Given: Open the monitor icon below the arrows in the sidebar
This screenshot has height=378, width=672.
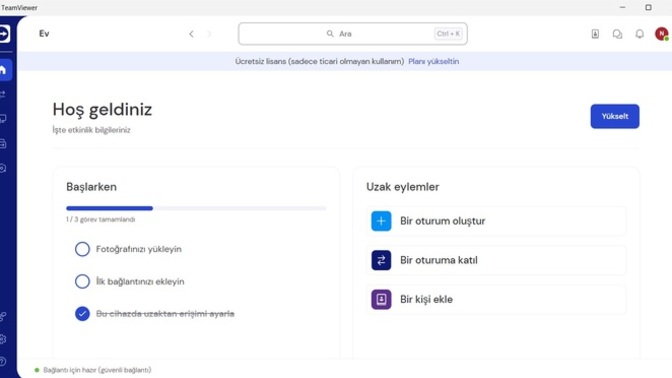Looking at the screenshot, I should point(3,119).
